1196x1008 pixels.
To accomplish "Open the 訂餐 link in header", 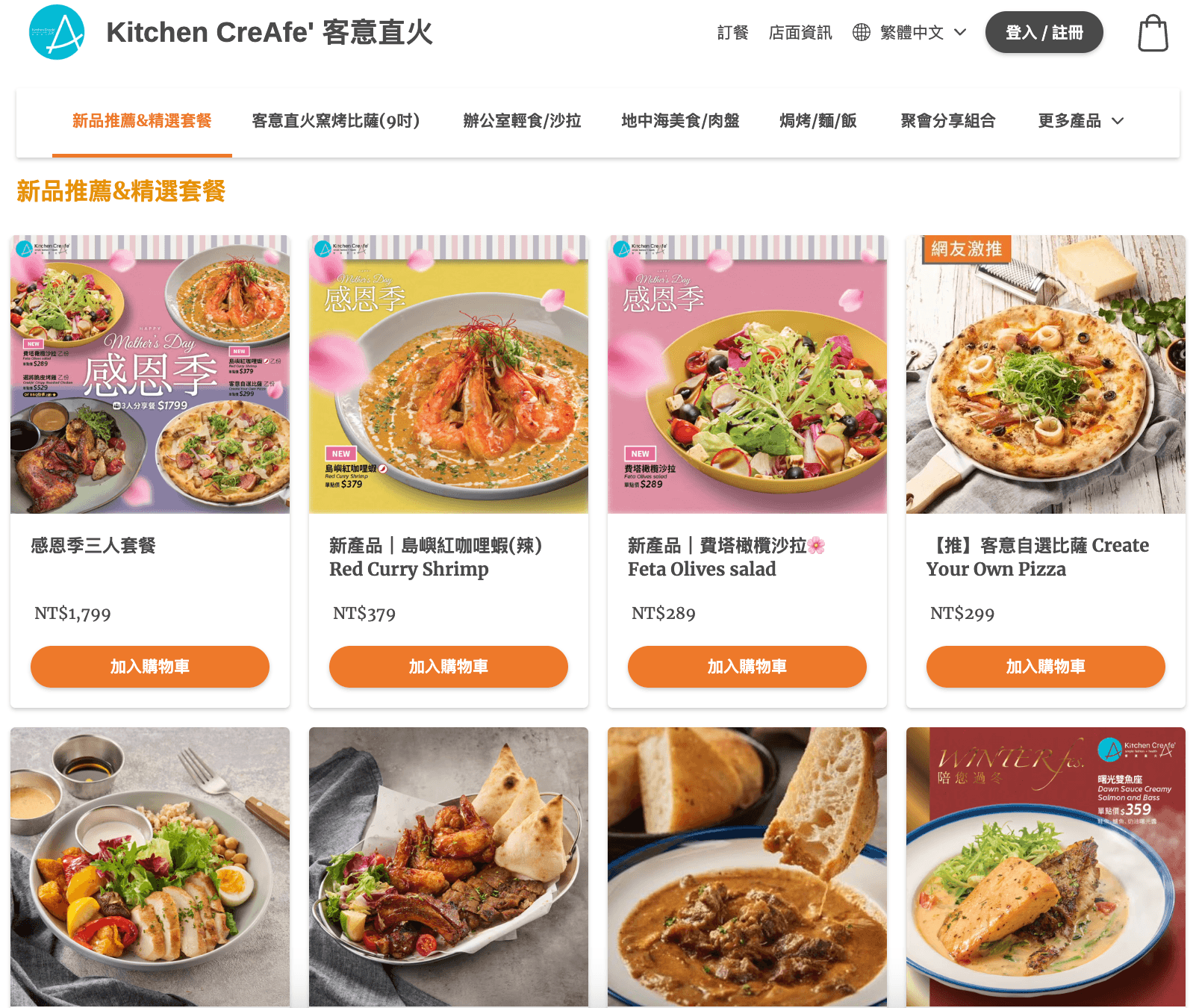I will (732, 32).
